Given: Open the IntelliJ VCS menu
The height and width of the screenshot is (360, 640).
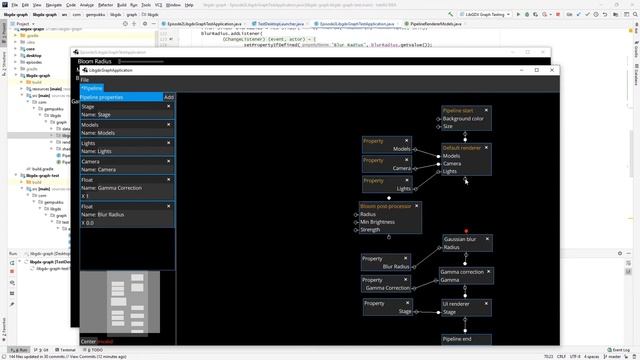Looking at the screenshot, I should [158, 5].
